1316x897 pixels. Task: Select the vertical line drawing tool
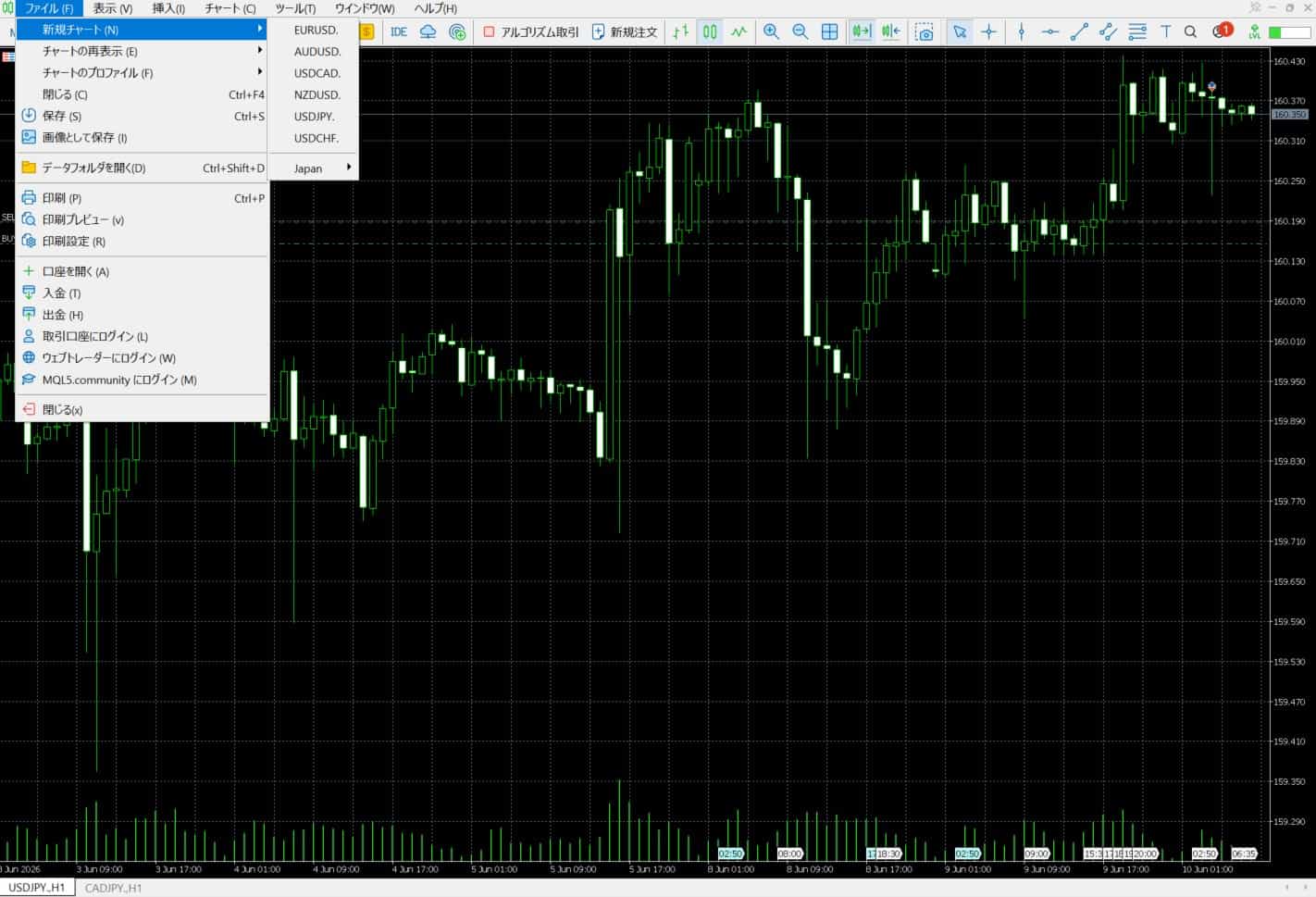(1022, 31)
